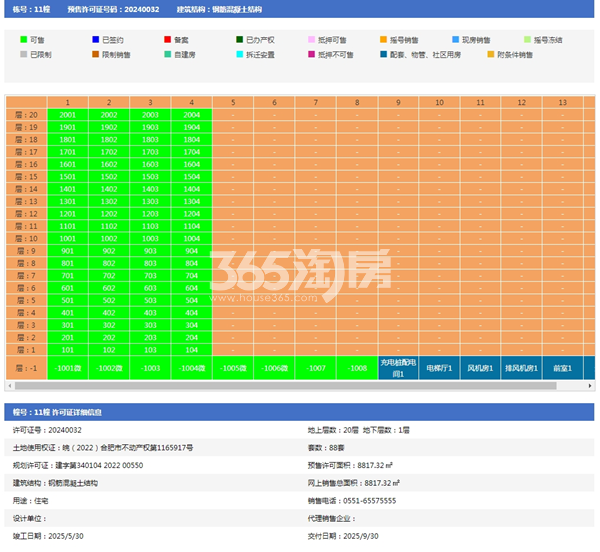Open unit 302

pos(109,325)
